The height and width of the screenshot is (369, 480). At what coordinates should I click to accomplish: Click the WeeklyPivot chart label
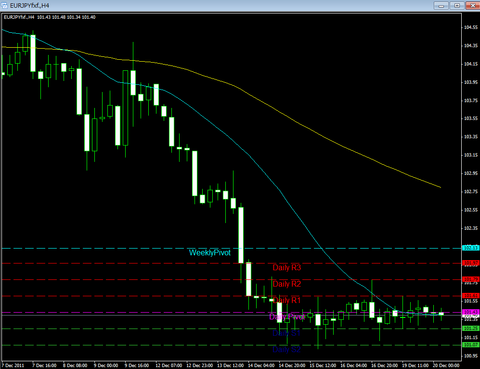210,253
